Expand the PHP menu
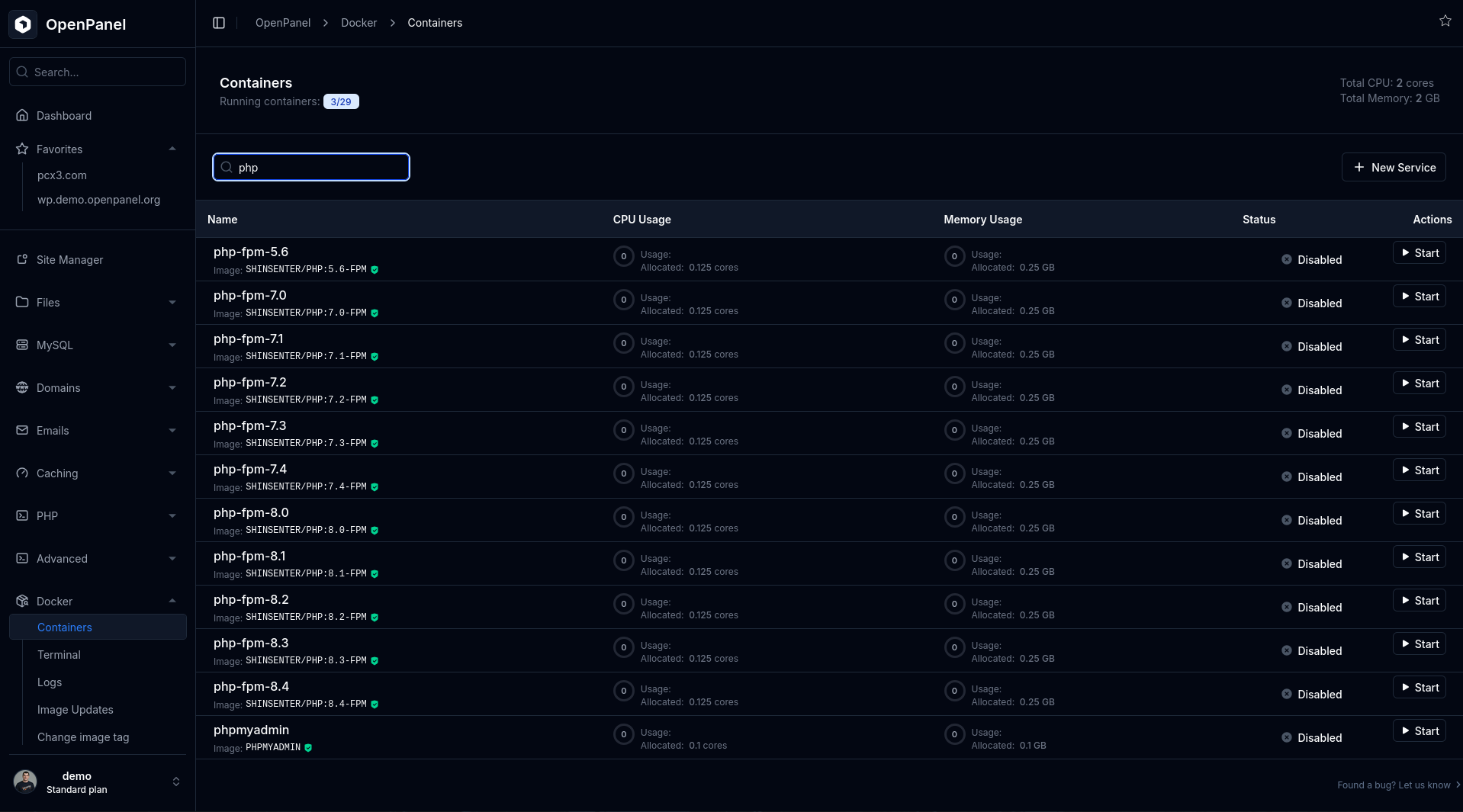Viewport: 1463px width, 812px height. pos(172,516)
